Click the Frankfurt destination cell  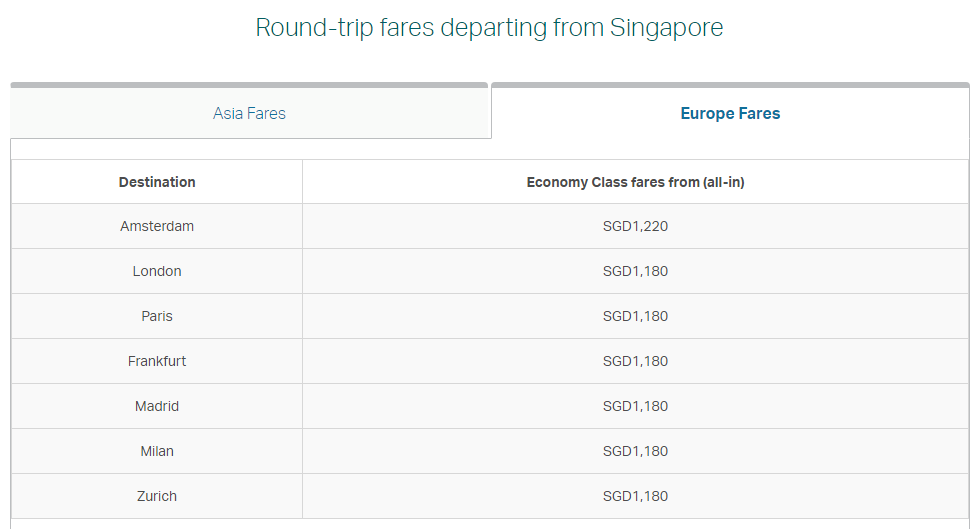pos(157,361)
